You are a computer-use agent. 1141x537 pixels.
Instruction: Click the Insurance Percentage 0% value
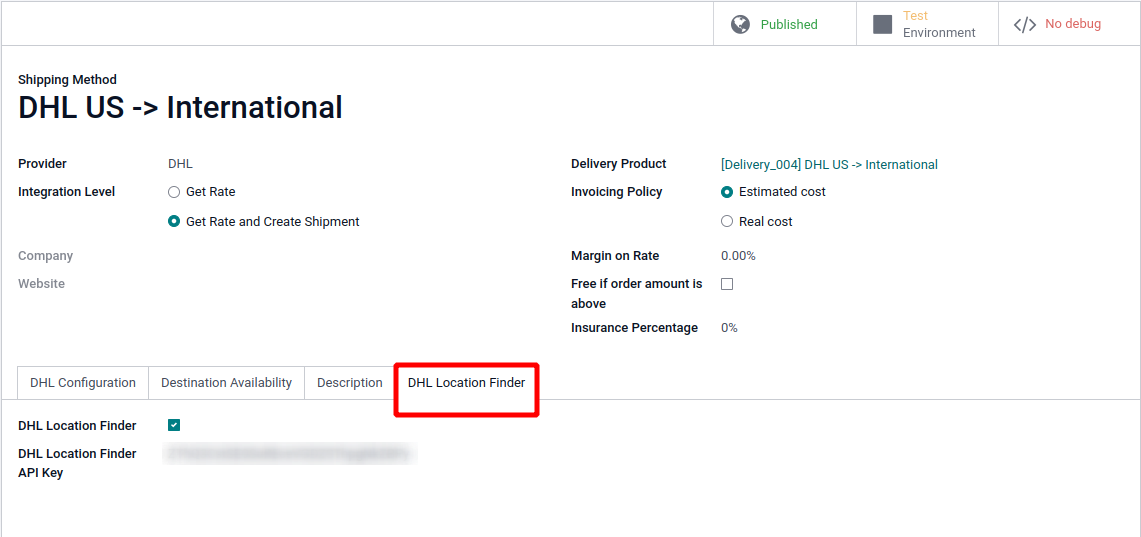click(729, 328)
